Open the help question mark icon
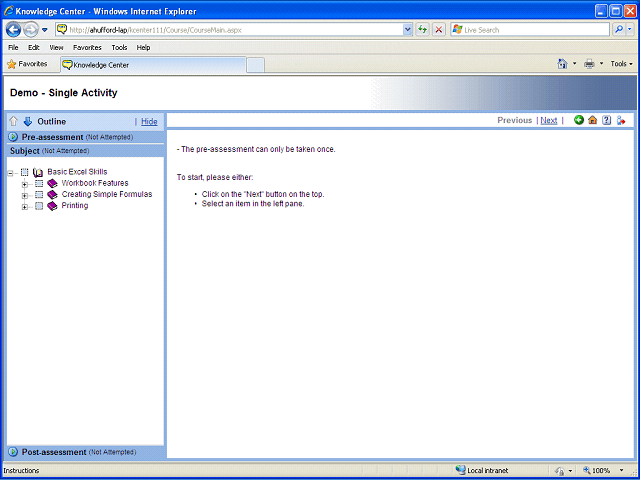The height and width of the screenshot is (480, 640). coord(607,120)
